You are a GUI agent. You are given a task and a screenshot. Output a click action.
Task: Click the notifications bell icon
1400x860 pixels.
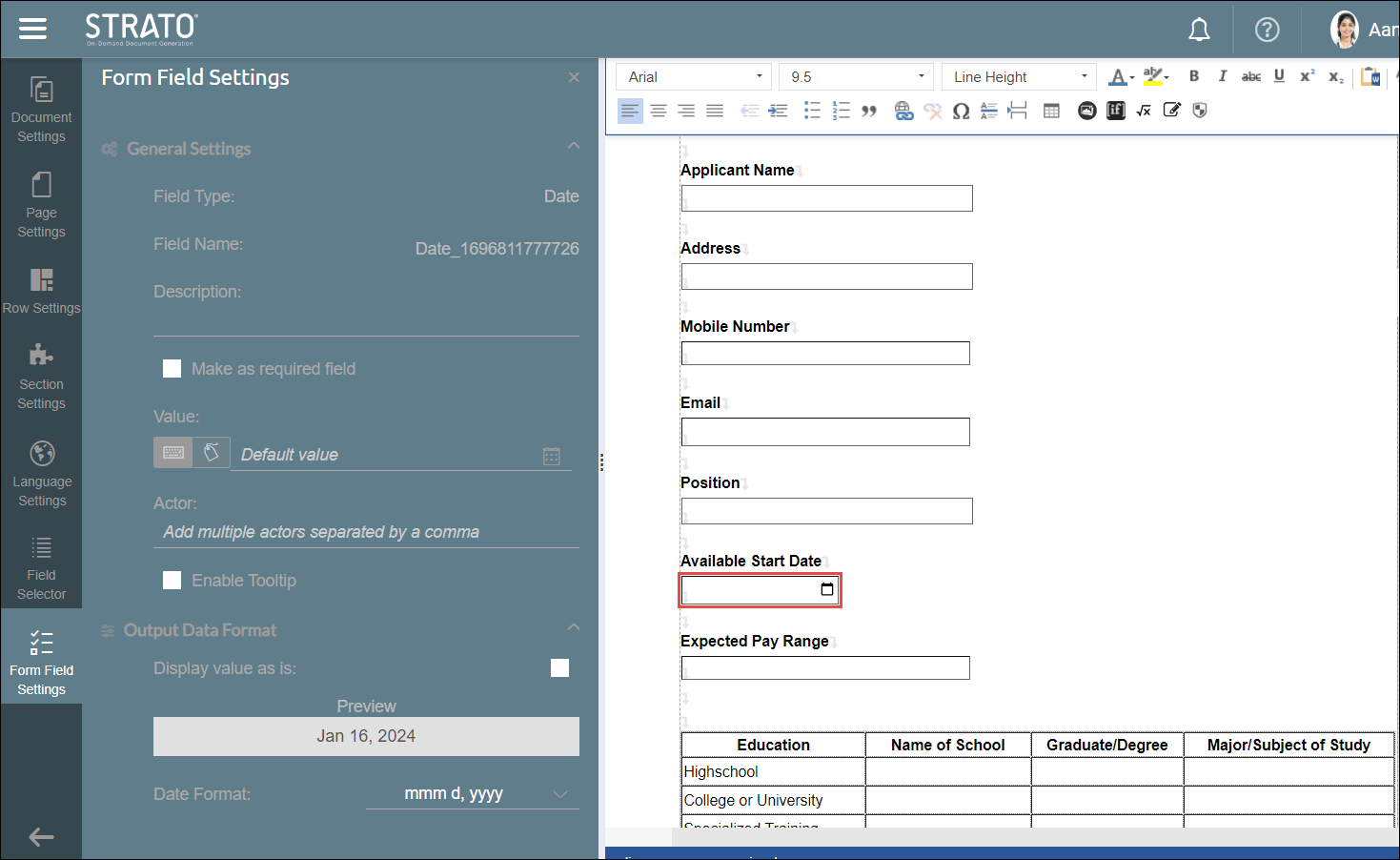pos(1199,30)
